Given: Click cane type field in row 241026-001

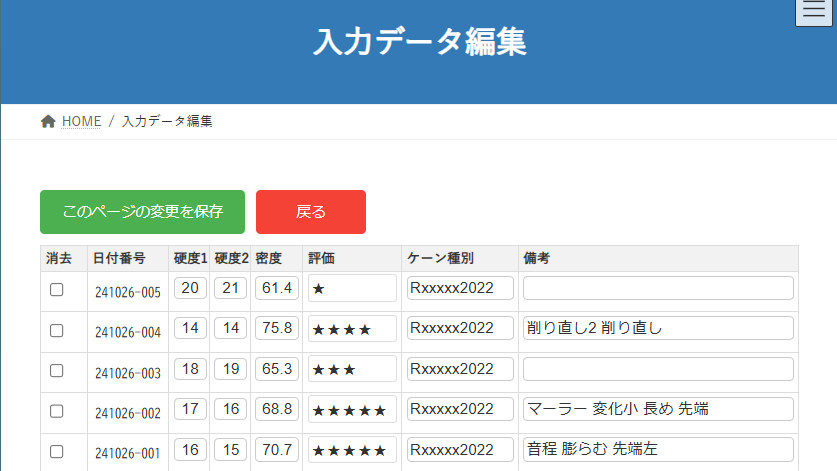Looking at the screenshot, I should point(460,449).
